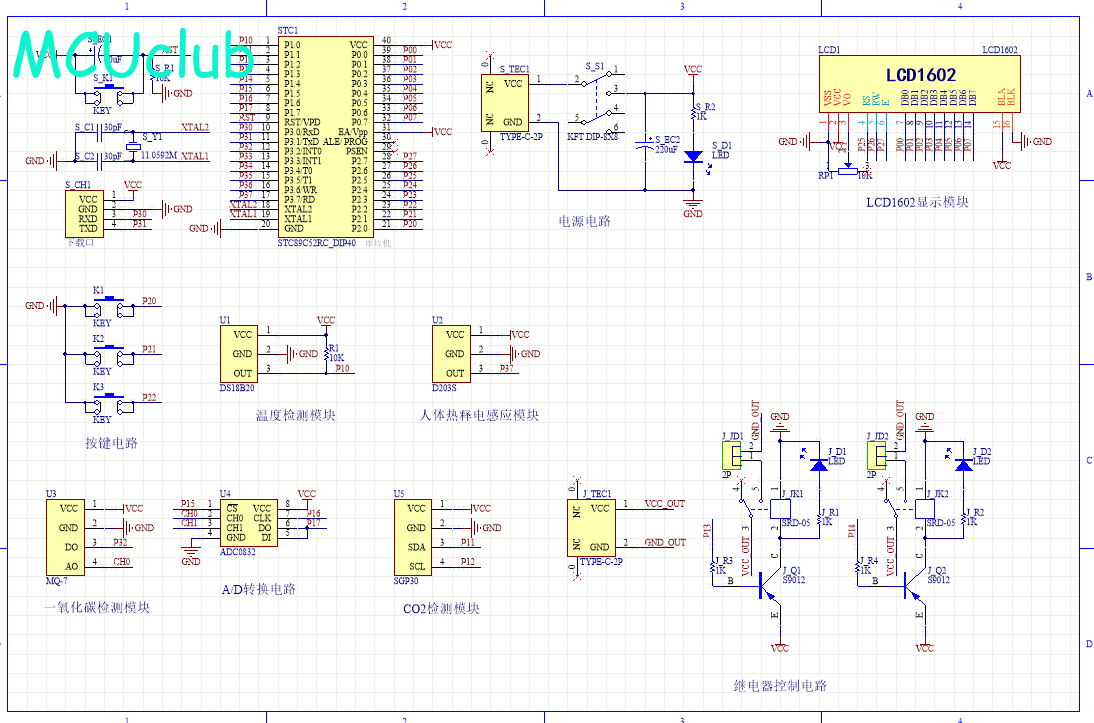Select the S_C1 30pF capacitor symbol
1094x723 pixels.
[x=99, y=135]
